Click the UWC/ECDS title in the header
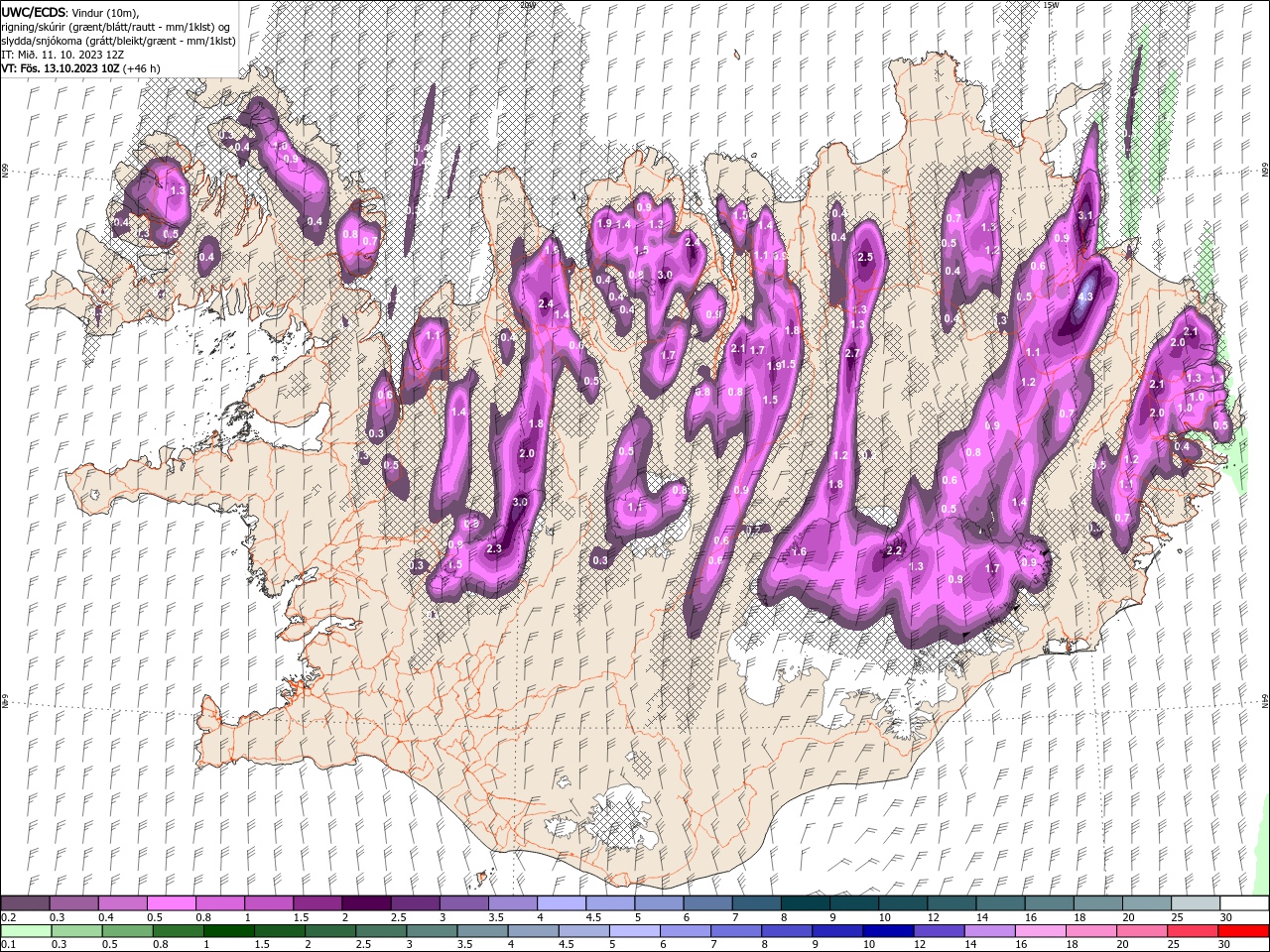Screen dimensions: 1270x952 33,12
